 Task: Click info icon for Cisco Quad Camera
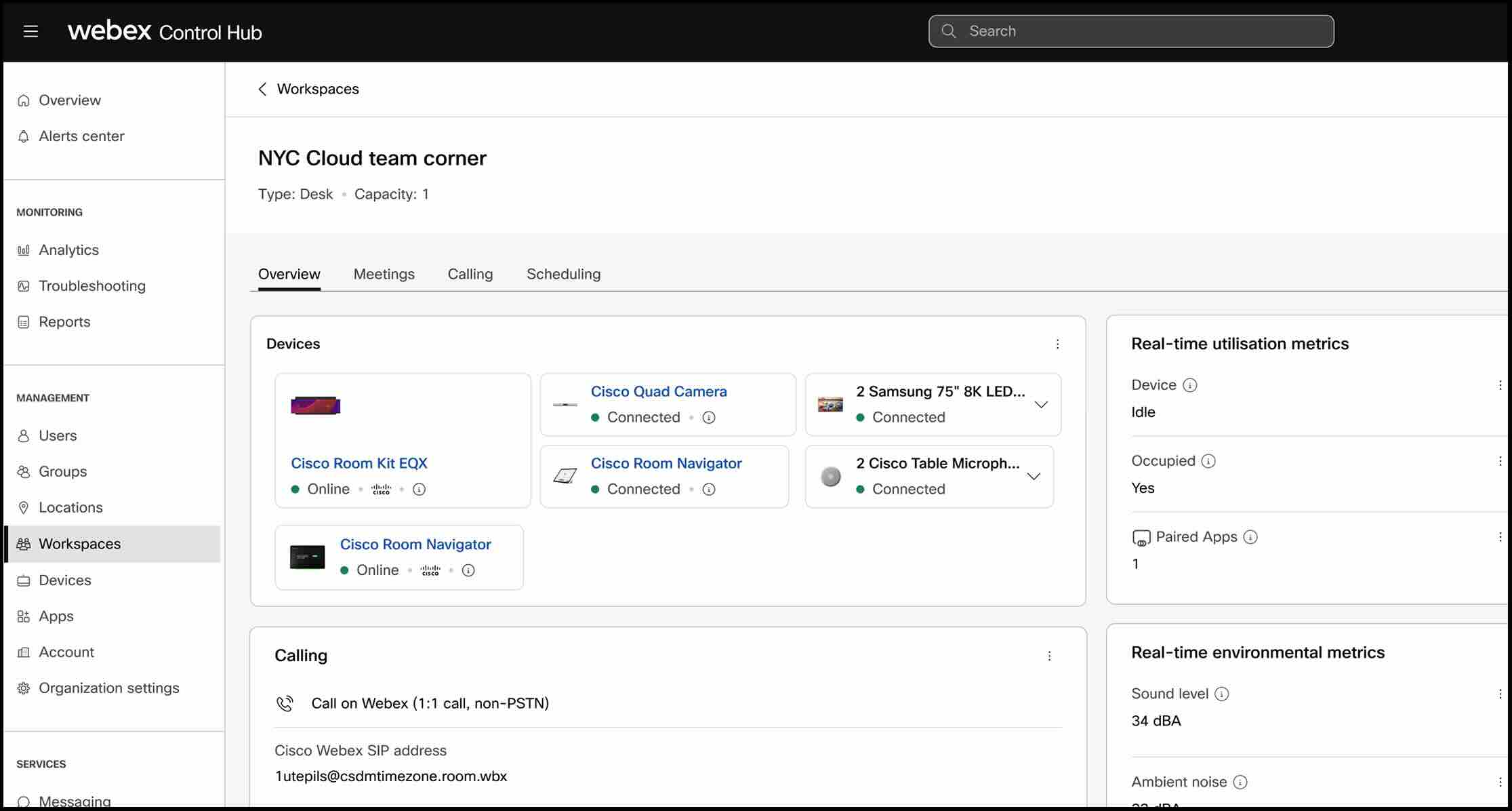point(709,418)
